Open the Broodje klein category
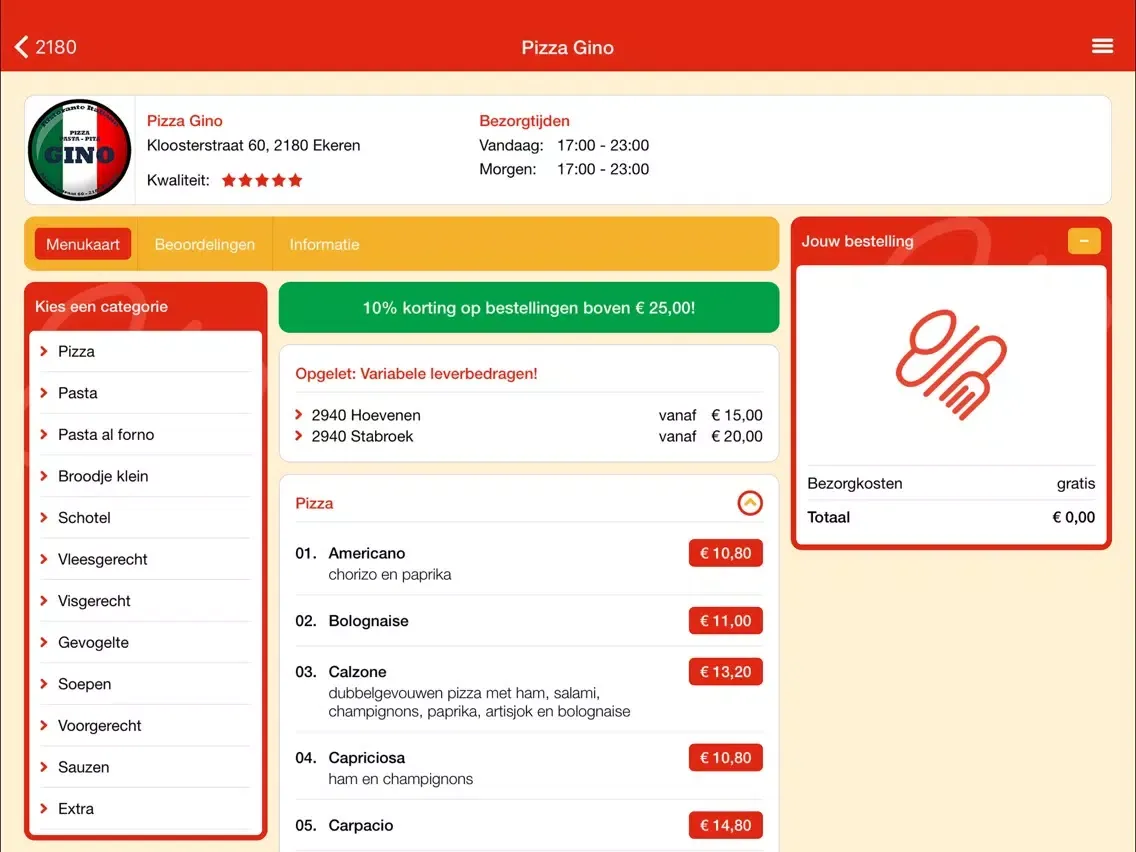1136x852 pixels. coord(145,476)
